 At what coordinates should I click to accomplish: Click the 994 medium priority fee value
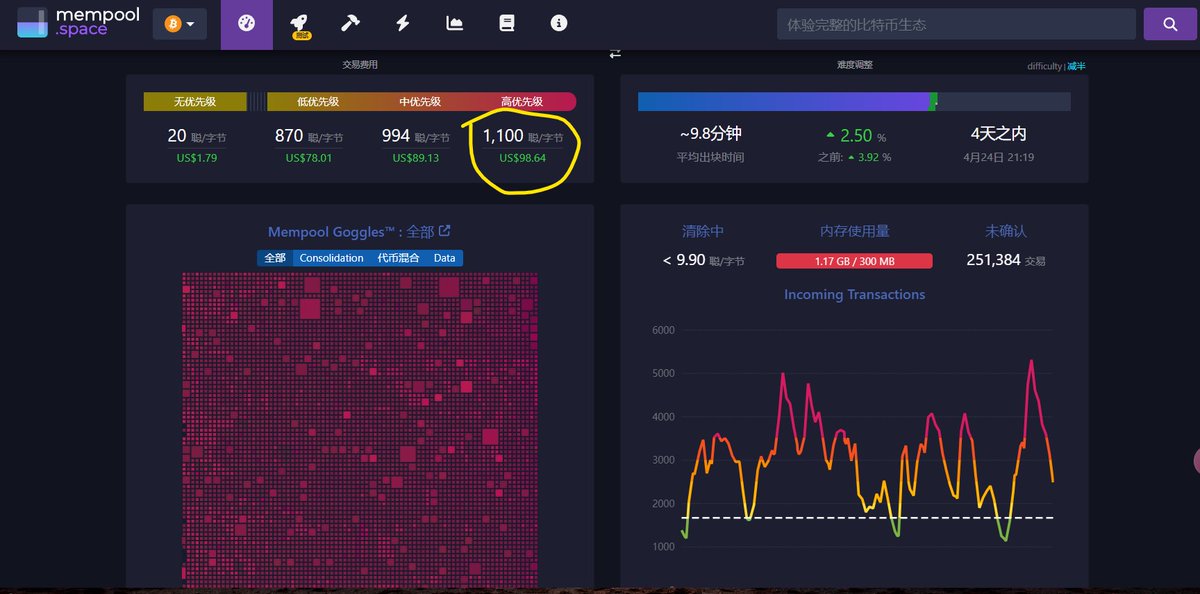pos(396,136)
